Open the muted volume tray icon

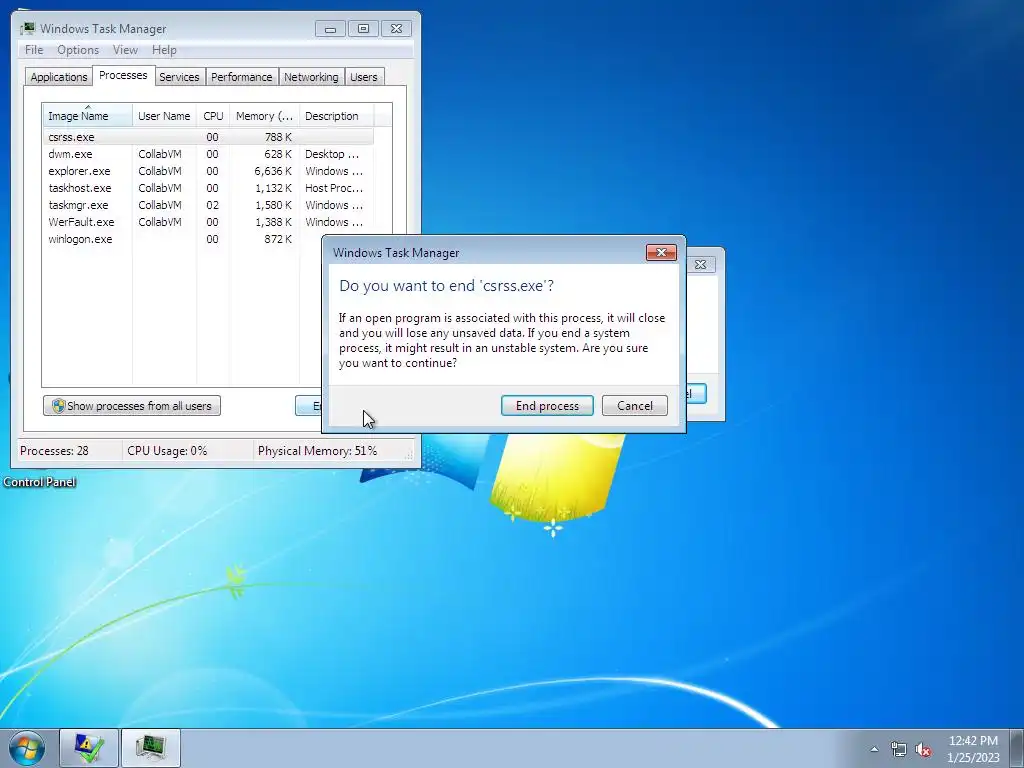pyautogui.click(x=923, y=749)
